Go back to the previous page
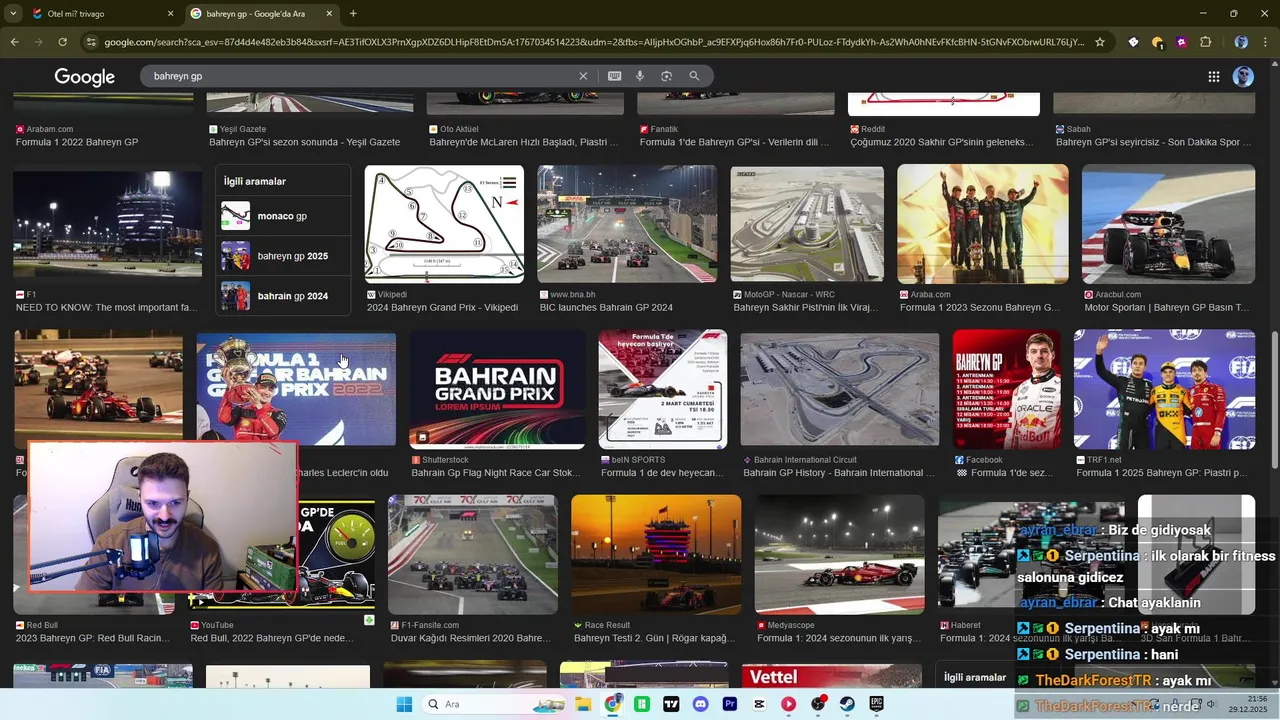1280x720 pixels. 14,42
